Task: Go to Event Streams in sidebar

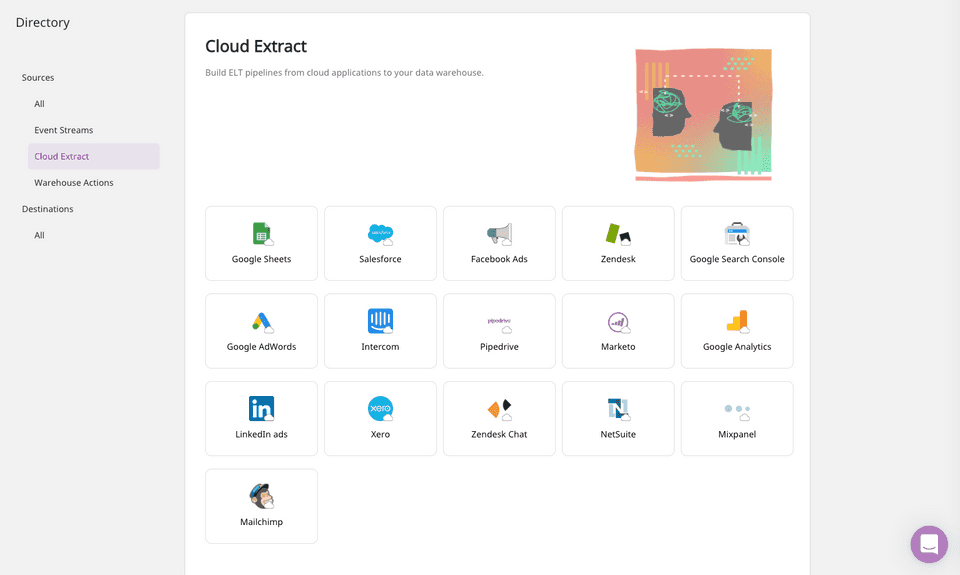Action: (x=64, y=130)
